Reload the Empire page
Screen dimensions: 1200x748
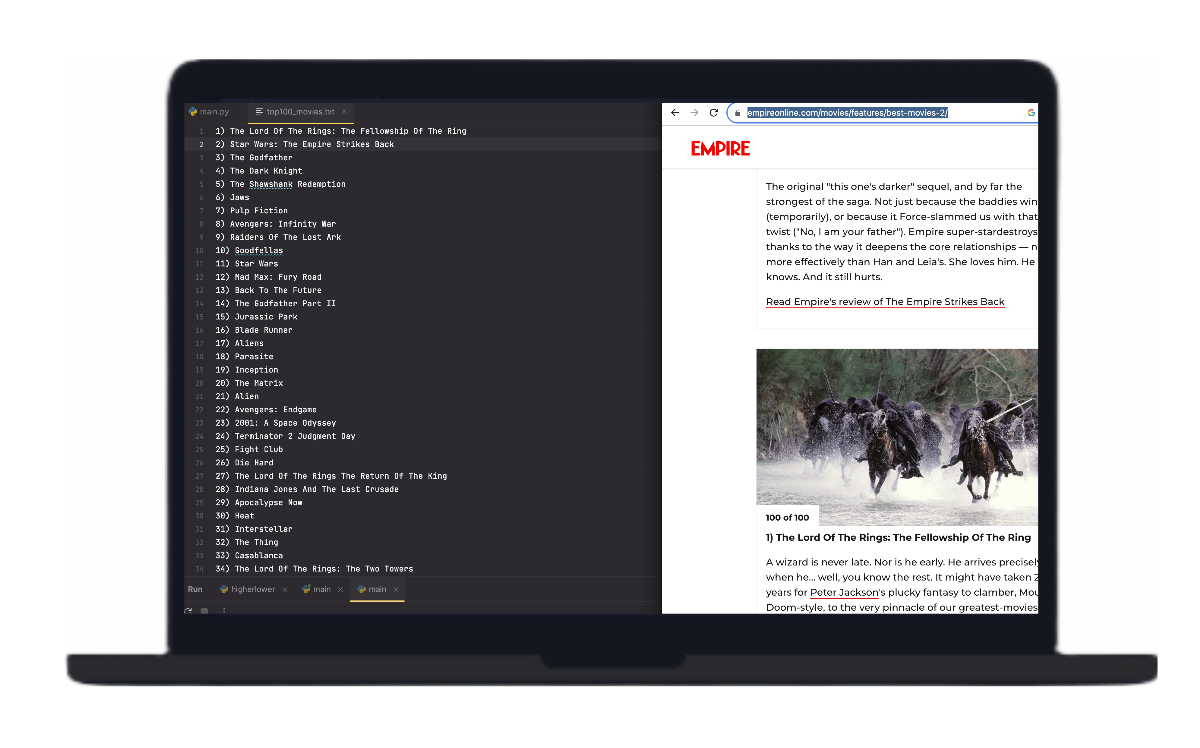tap(714, 113)
